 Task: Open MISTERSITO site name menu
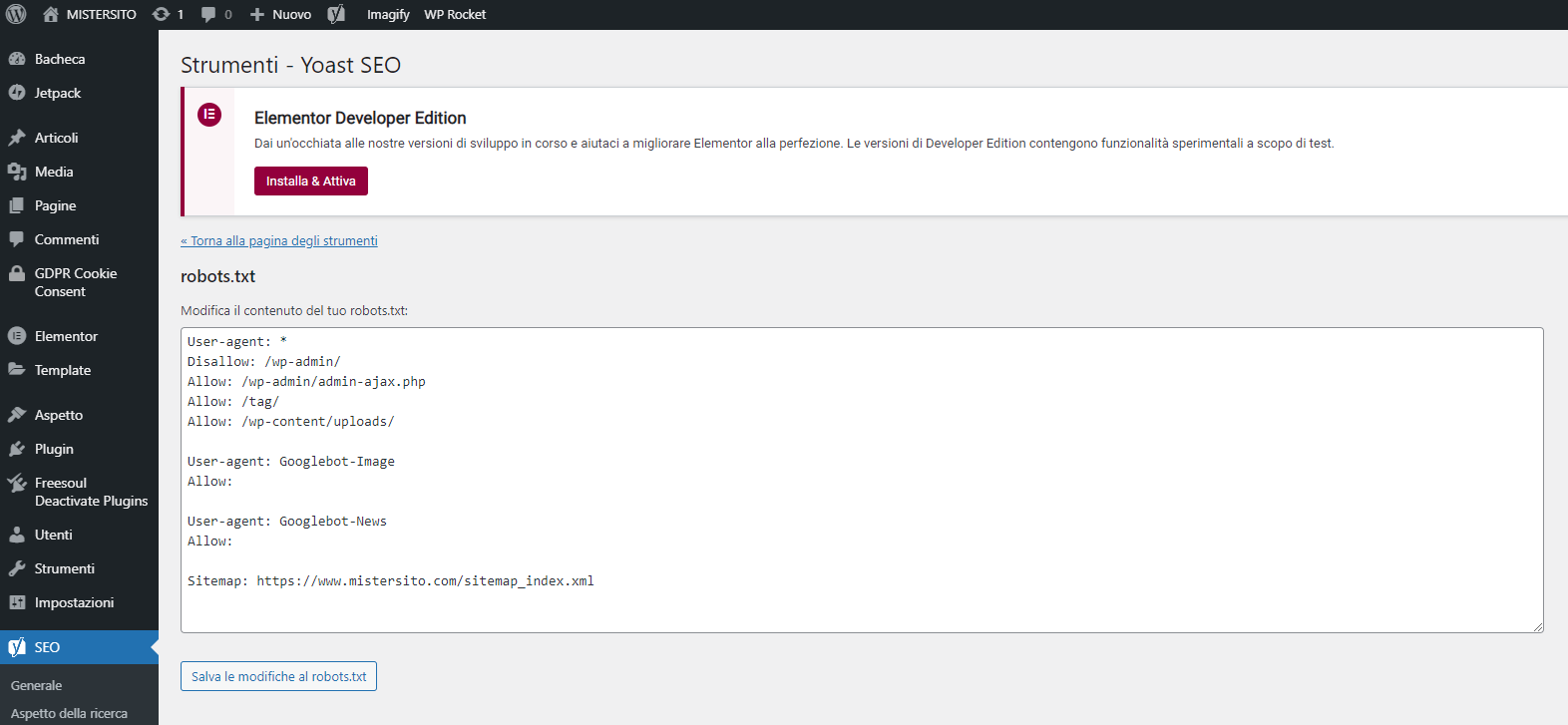pyautogui.click(x=102, y=15)
